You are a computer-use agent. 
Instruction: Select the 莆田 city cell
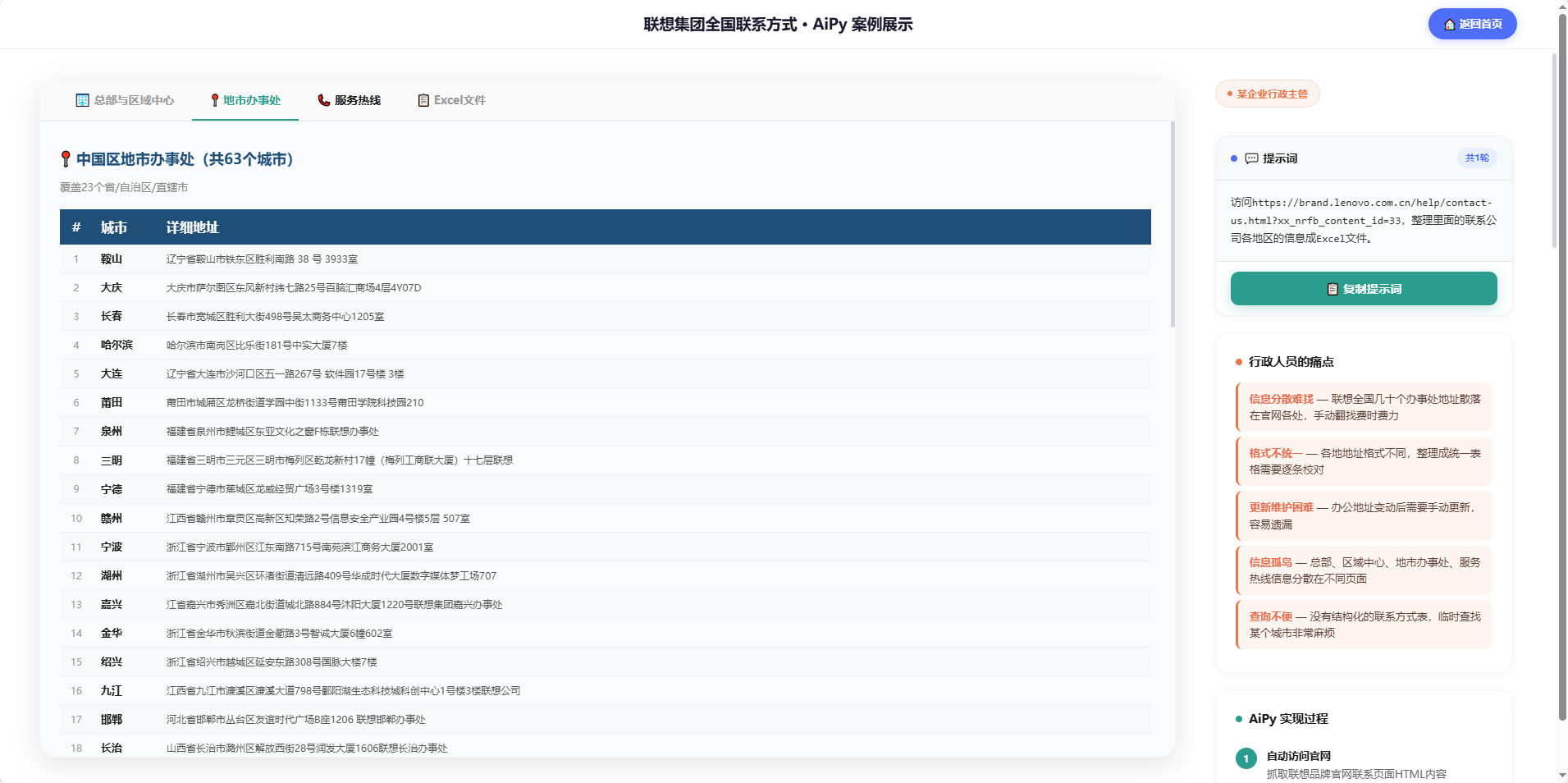pos(112,402)
